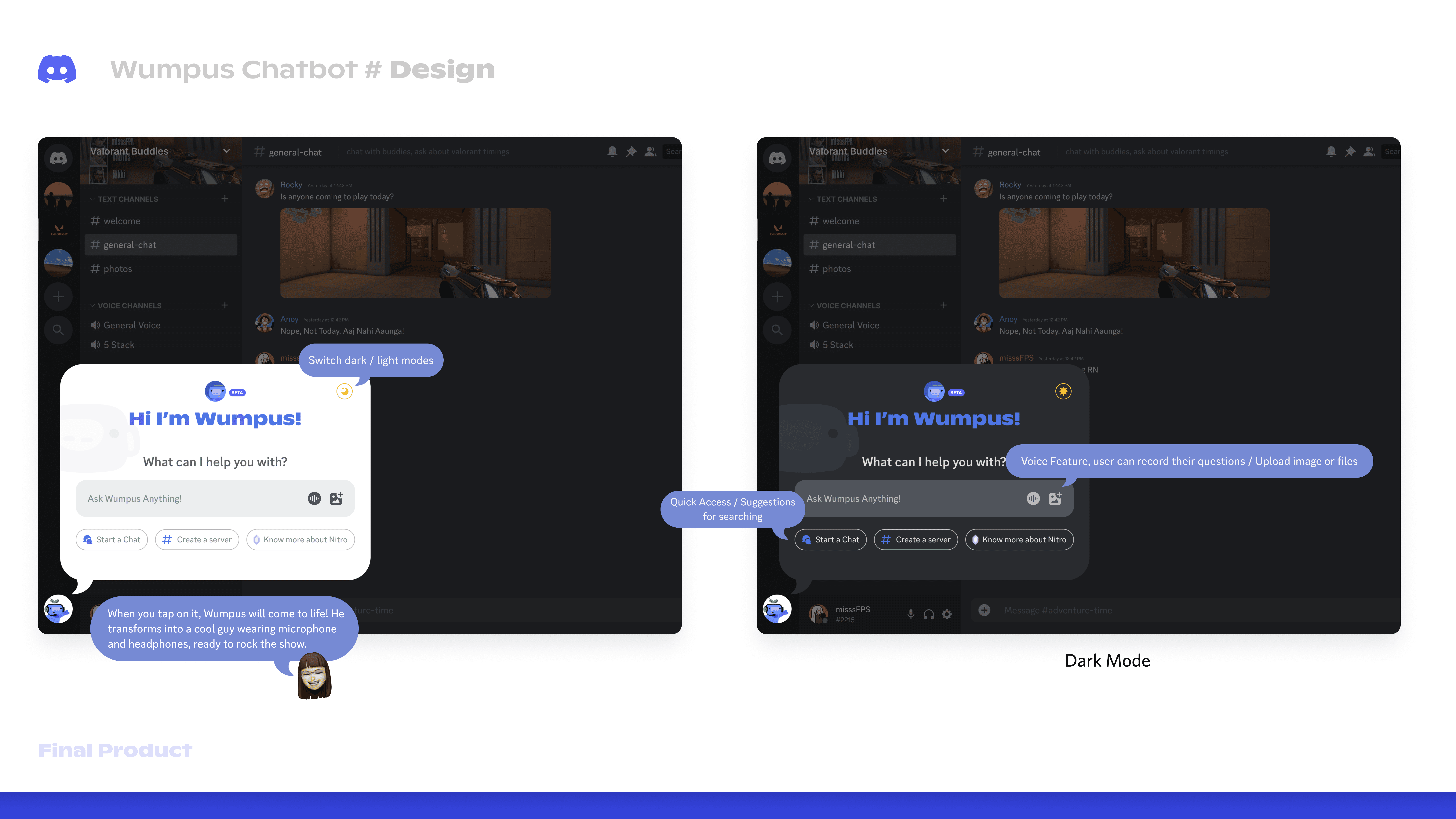Screen dimensions: 1456x819
Task: Open the photos channel in left mockup
Action: coord(161,269)
